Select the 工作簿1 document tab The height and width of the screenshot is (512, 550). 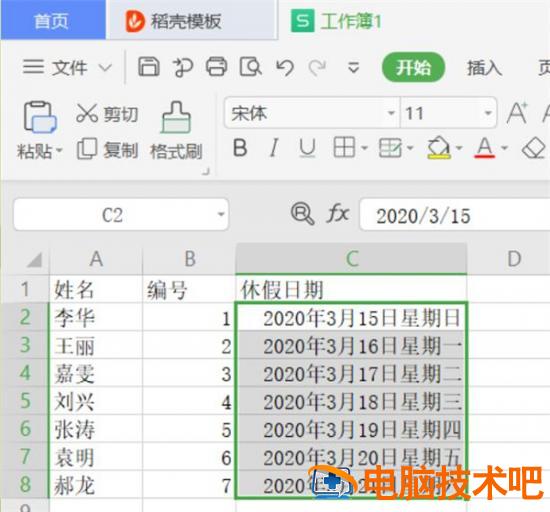(336, 21)
